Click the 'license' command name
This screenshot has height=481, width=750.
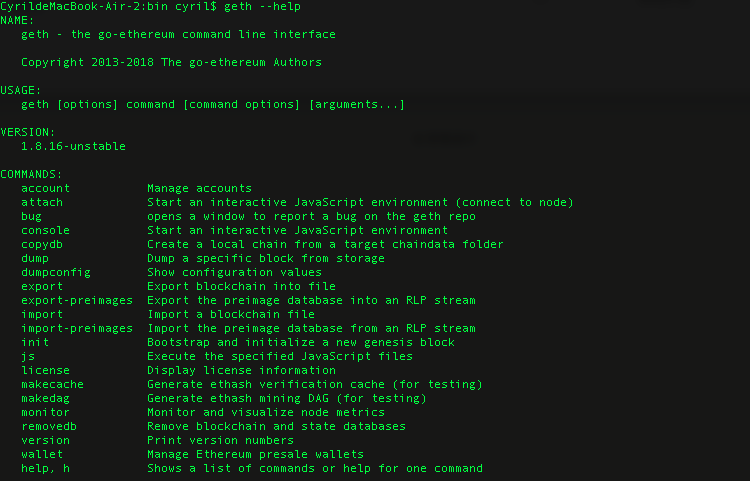[x=45, y=370]
